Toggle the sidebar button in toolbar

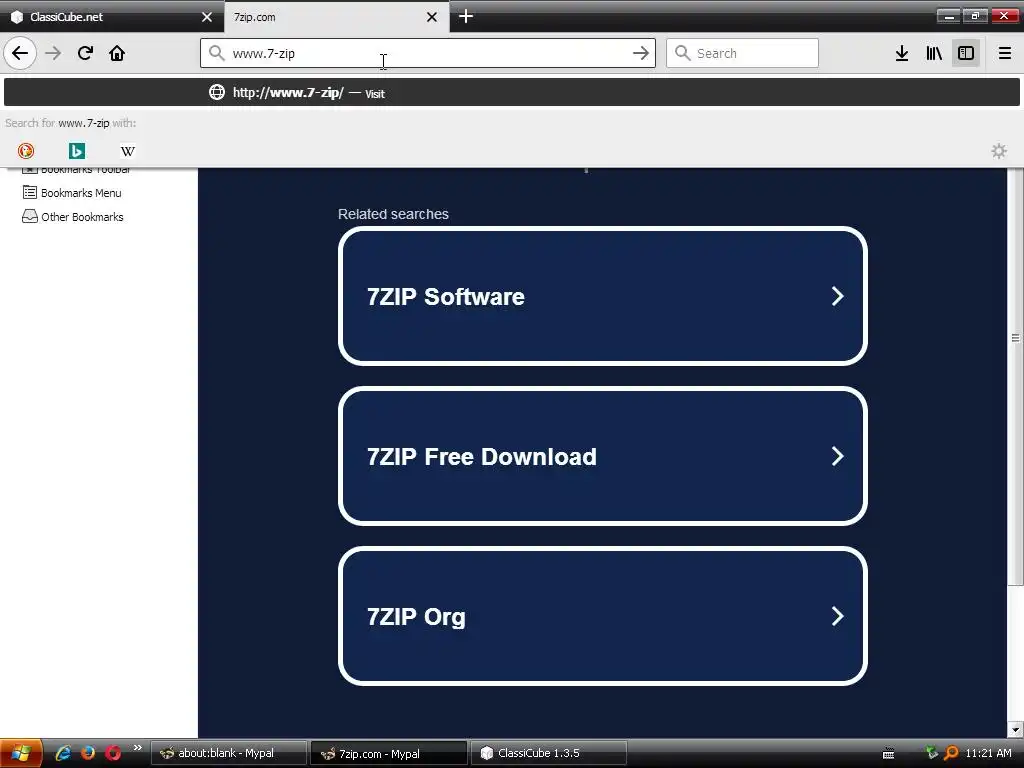966,53
